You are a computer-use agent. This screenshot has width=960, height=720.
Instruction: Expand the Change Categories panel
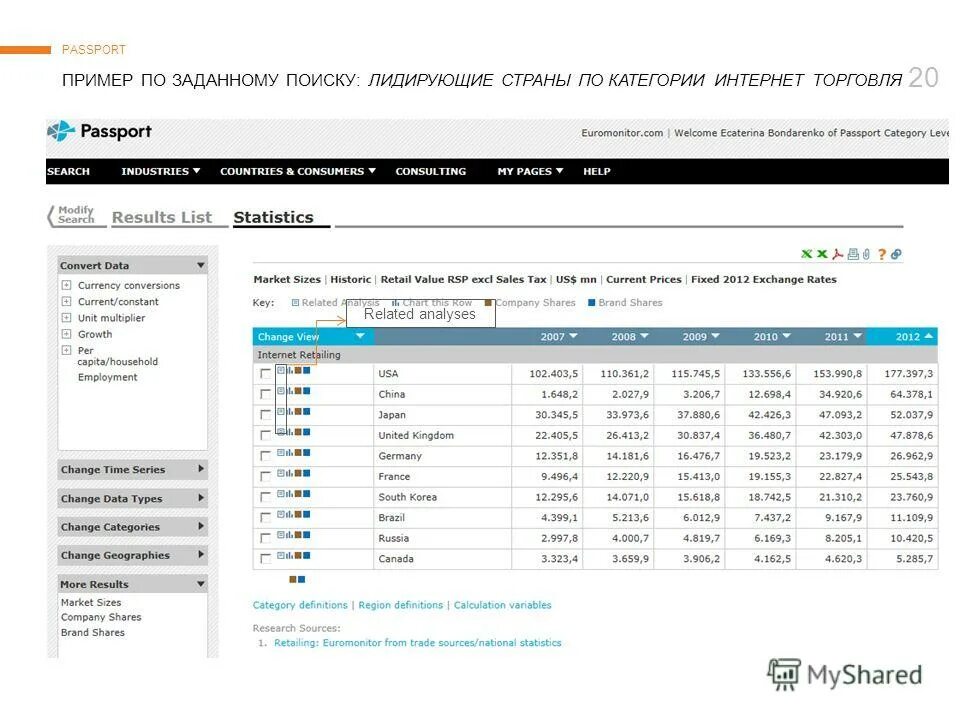[133, 527]
